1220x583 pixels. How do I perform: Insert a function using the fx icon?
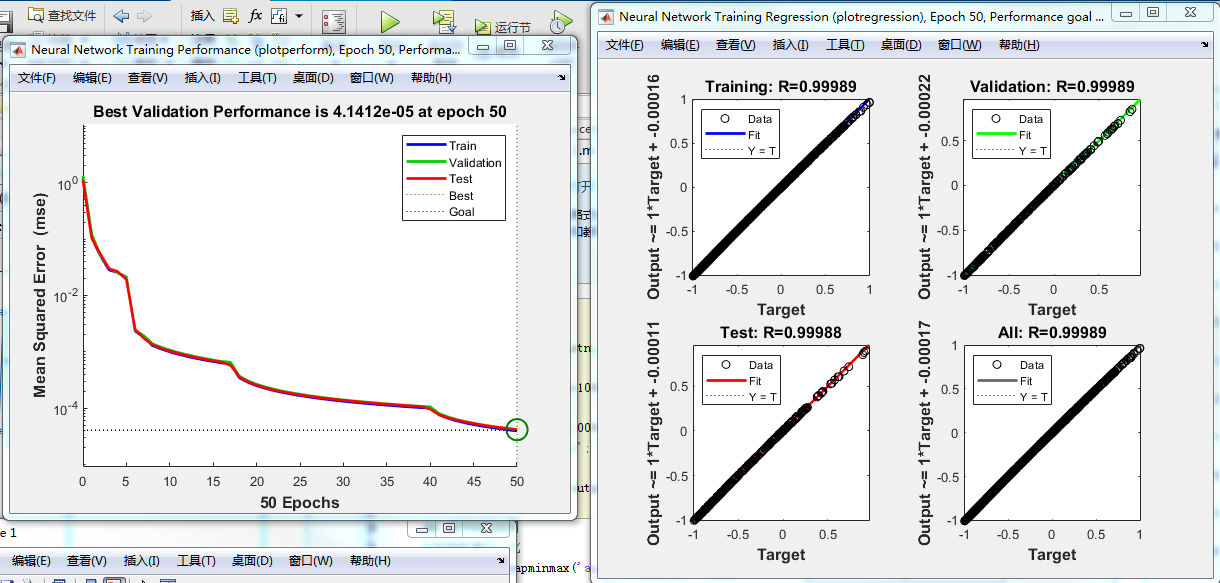pyautogui.click(x=254, y=15)
